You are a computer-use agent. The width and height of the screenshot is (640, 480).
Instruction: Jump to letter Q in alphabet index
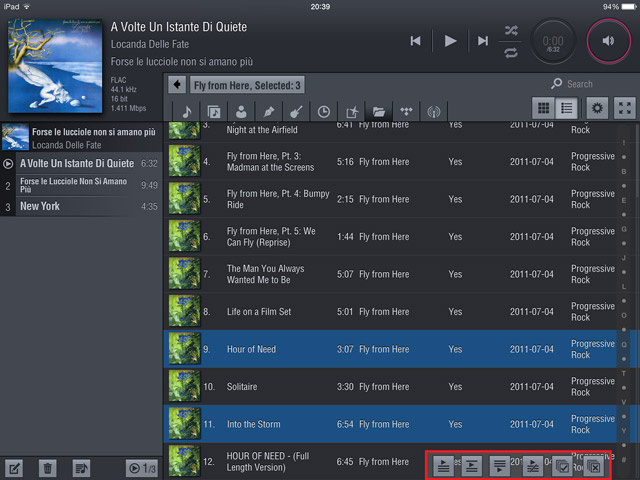(624, 343)
